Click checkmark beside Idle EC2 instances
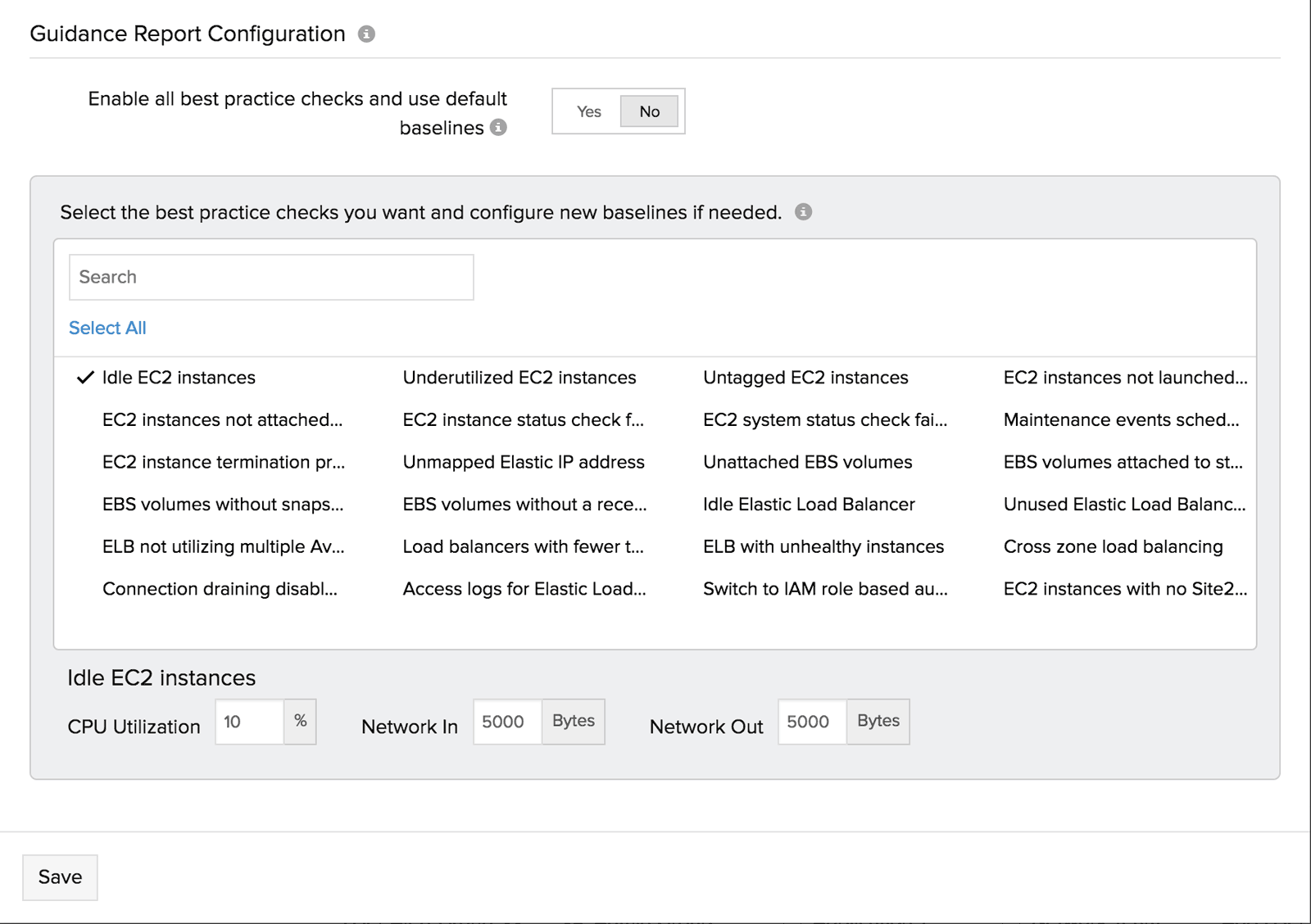 point(84,378)
